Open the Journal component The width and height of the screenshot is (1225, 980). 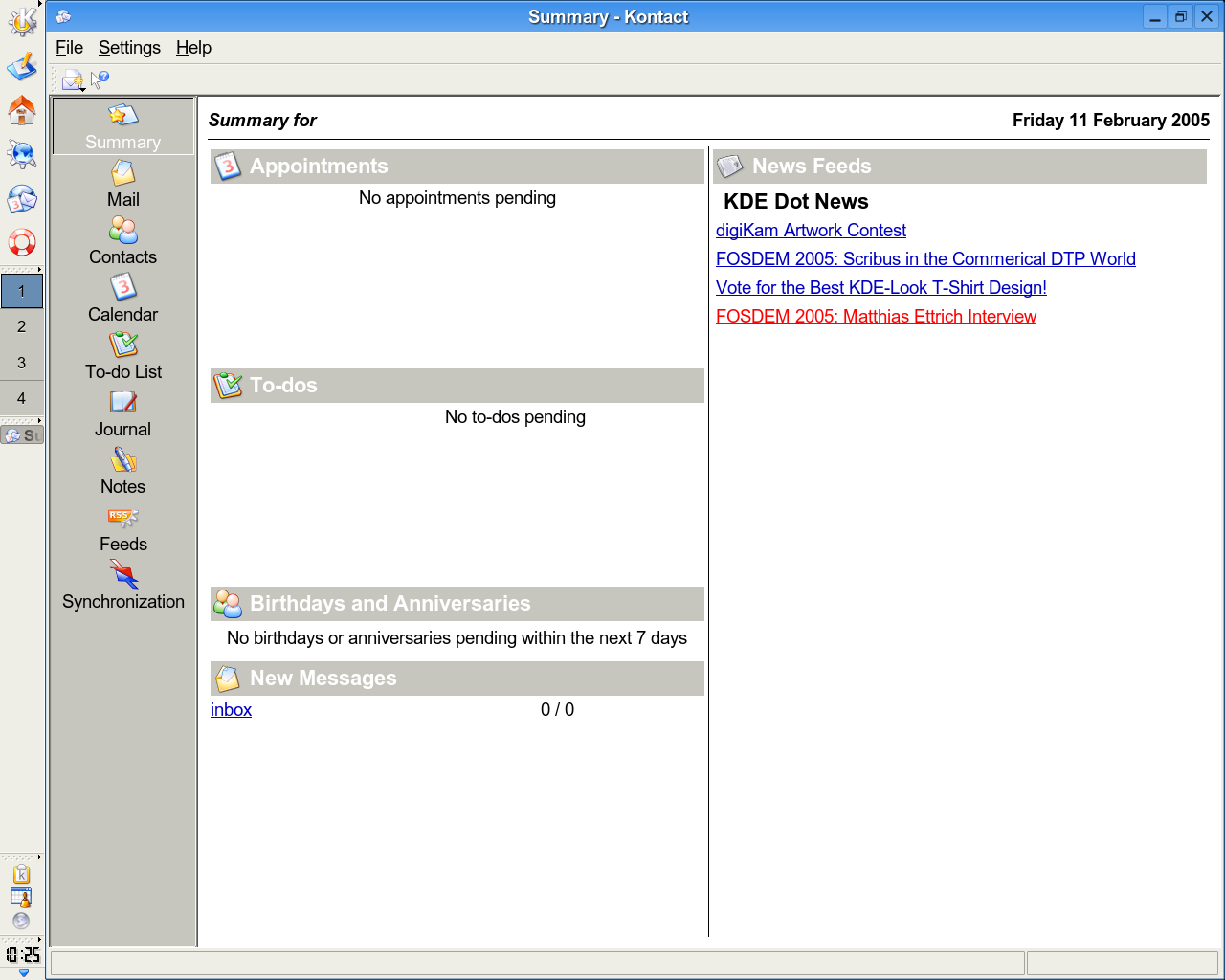(x=123, y=413)
